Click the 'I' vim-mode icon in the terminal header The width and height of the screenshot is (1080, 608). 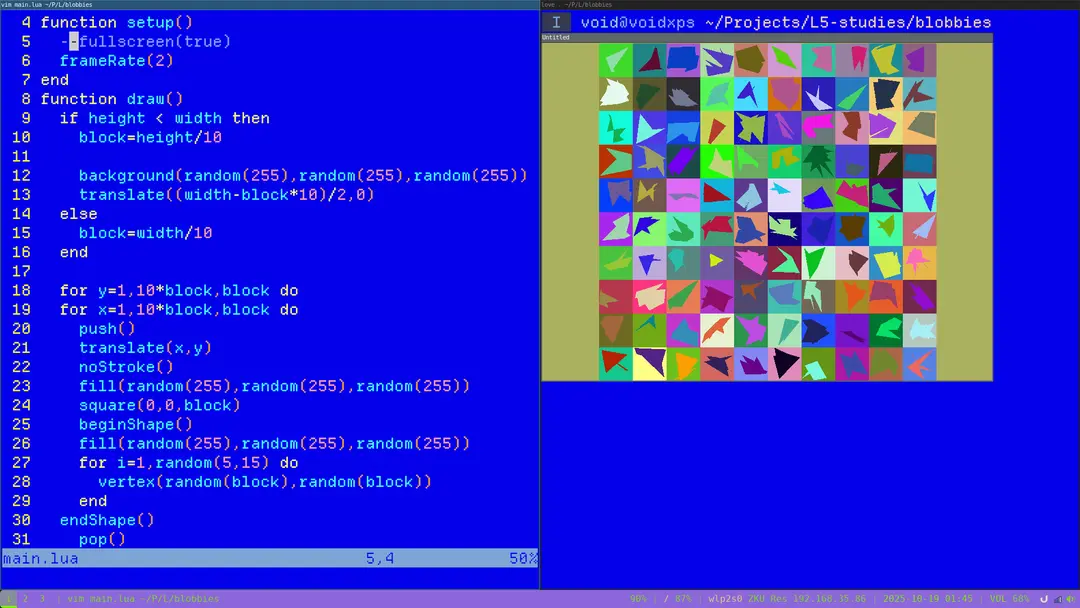[x=557, y=21]
